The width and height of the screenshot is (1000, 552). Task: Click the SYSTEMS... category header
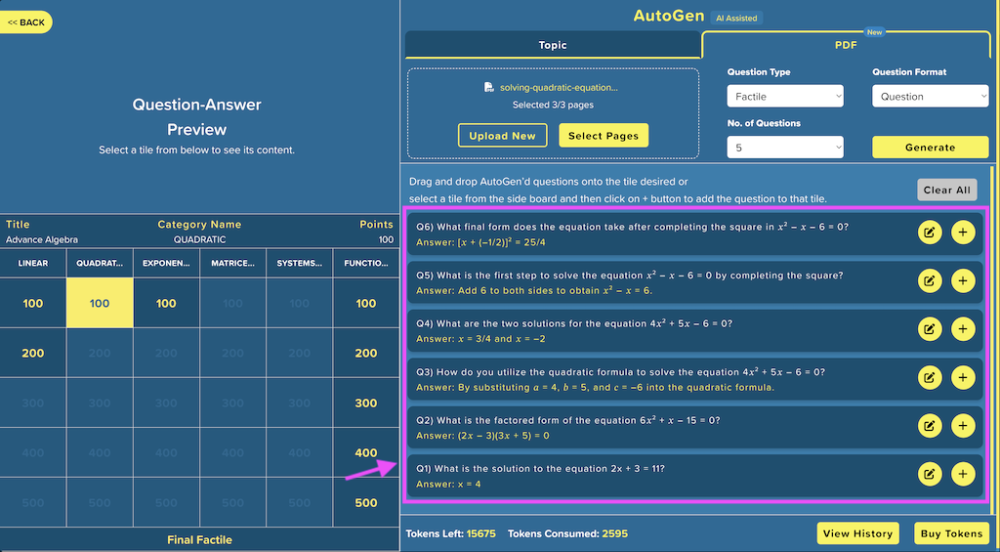tap(299, 263)
